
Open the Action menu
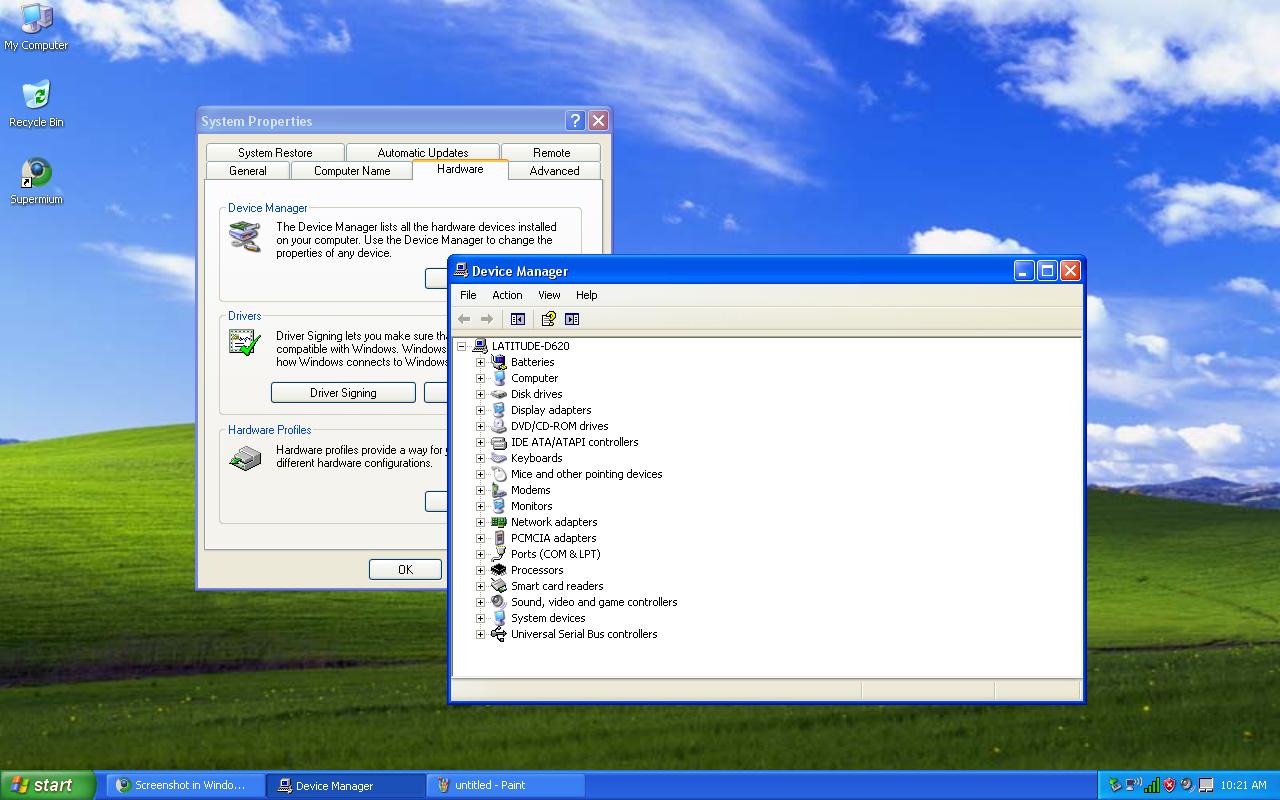(x=507, y=295)
